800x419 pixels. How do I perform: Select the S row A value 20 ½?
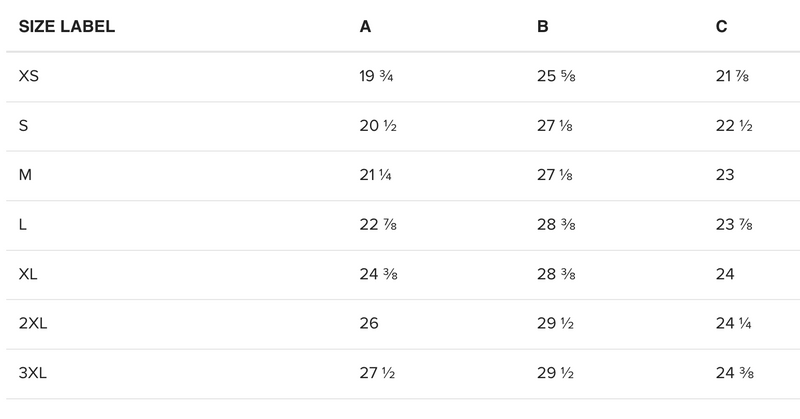pos(376,126)
